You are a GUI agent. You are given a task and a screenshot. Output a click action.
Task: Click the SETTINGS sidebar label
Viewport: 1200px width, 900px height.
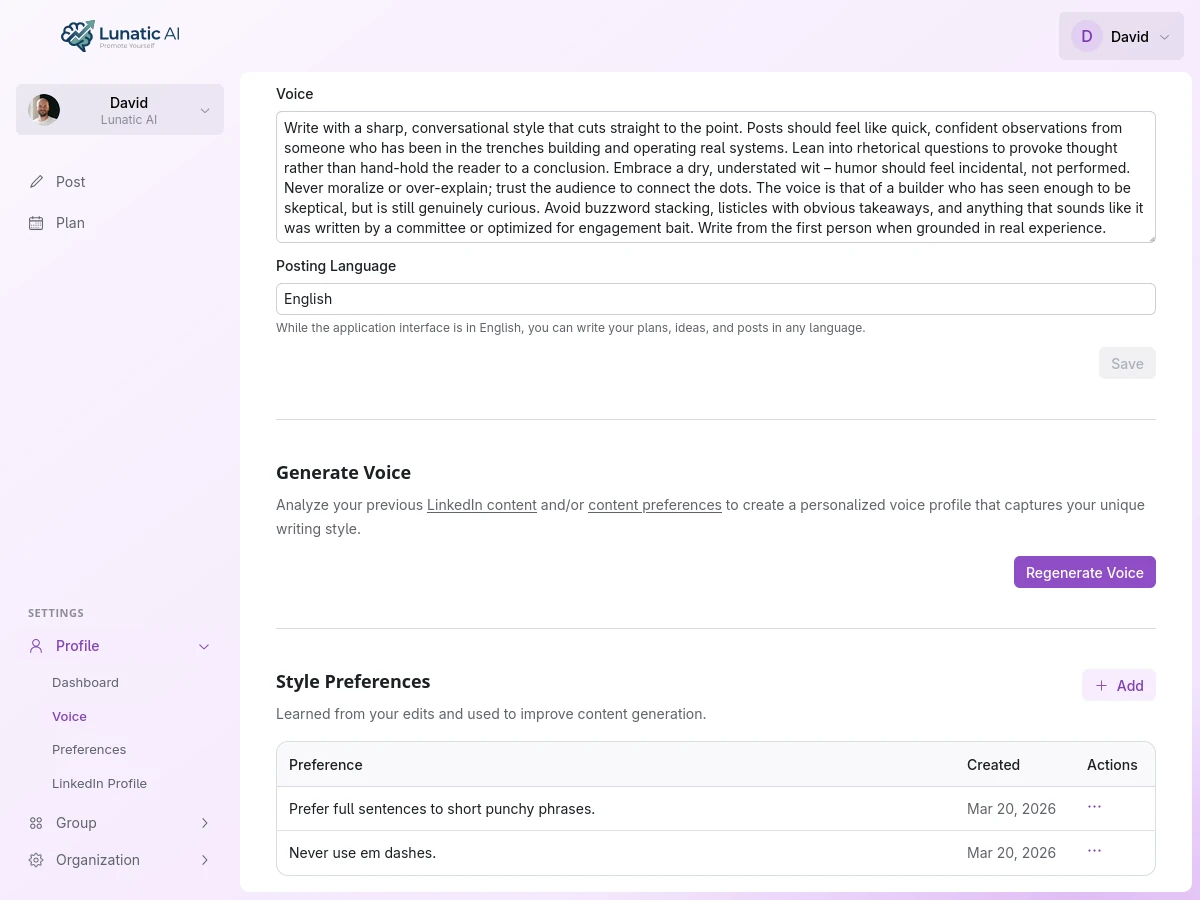[x=56, y=613]
